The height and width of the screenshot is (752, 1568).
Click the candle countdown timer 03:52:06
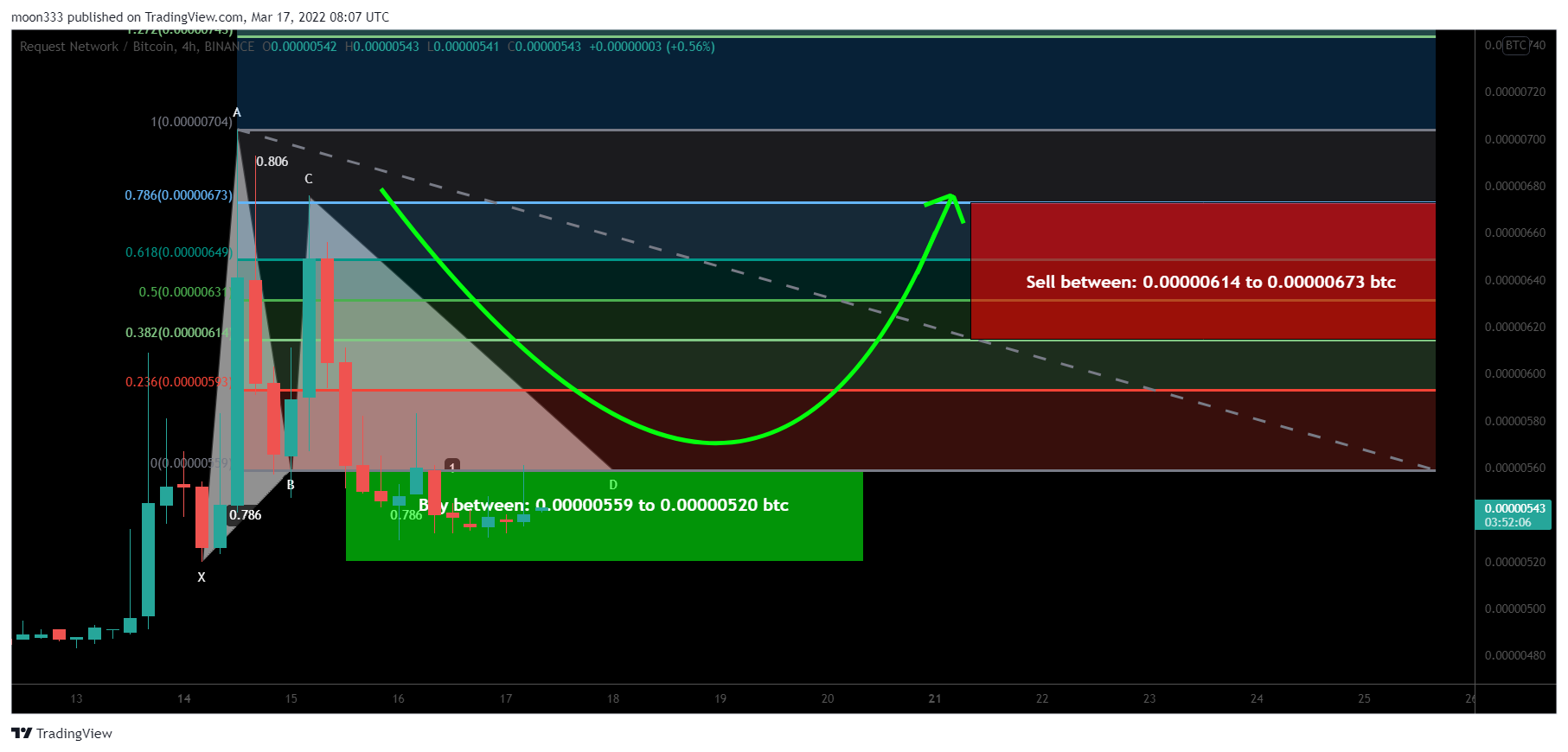click(1507, 522)
